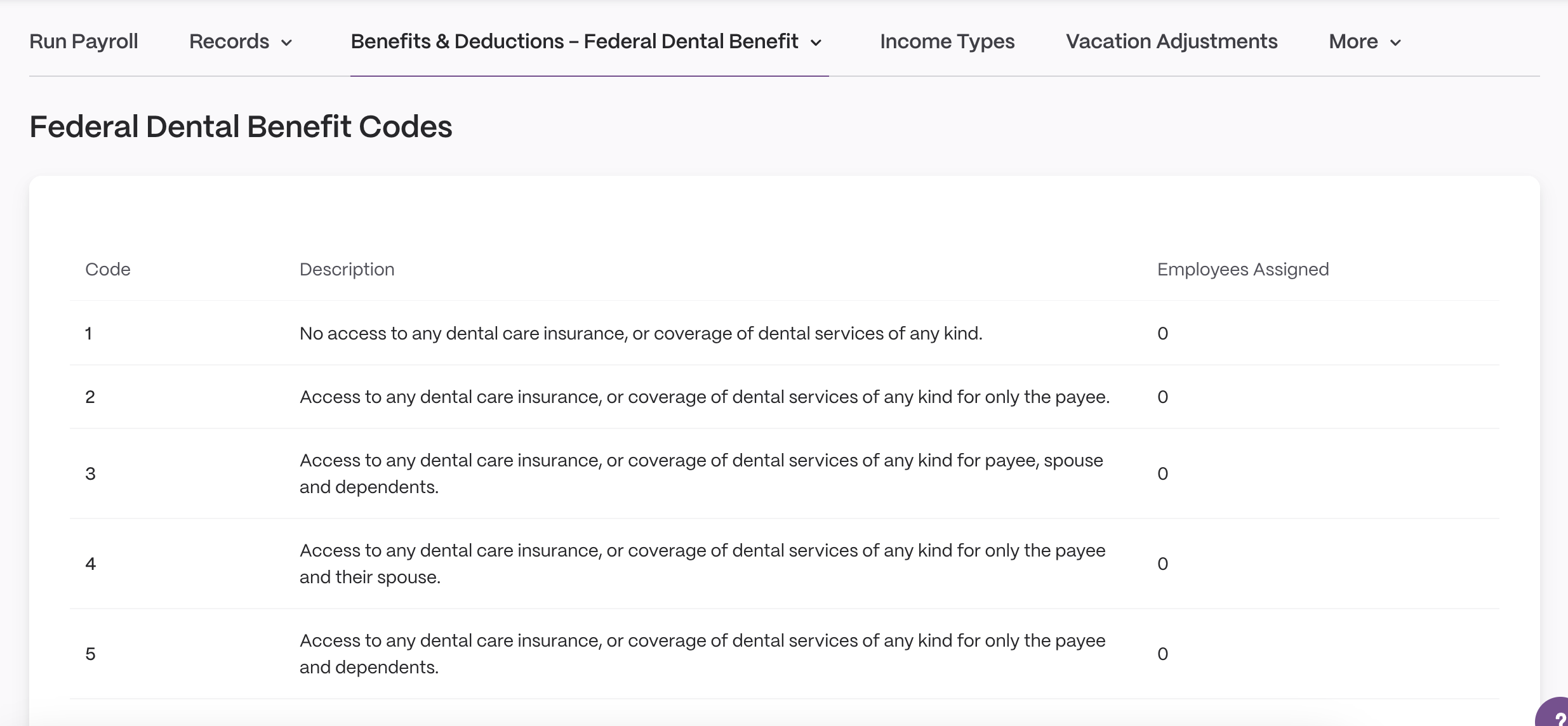Select code 4 payee and spouse row
The image size is (1568, 726).
785,564
